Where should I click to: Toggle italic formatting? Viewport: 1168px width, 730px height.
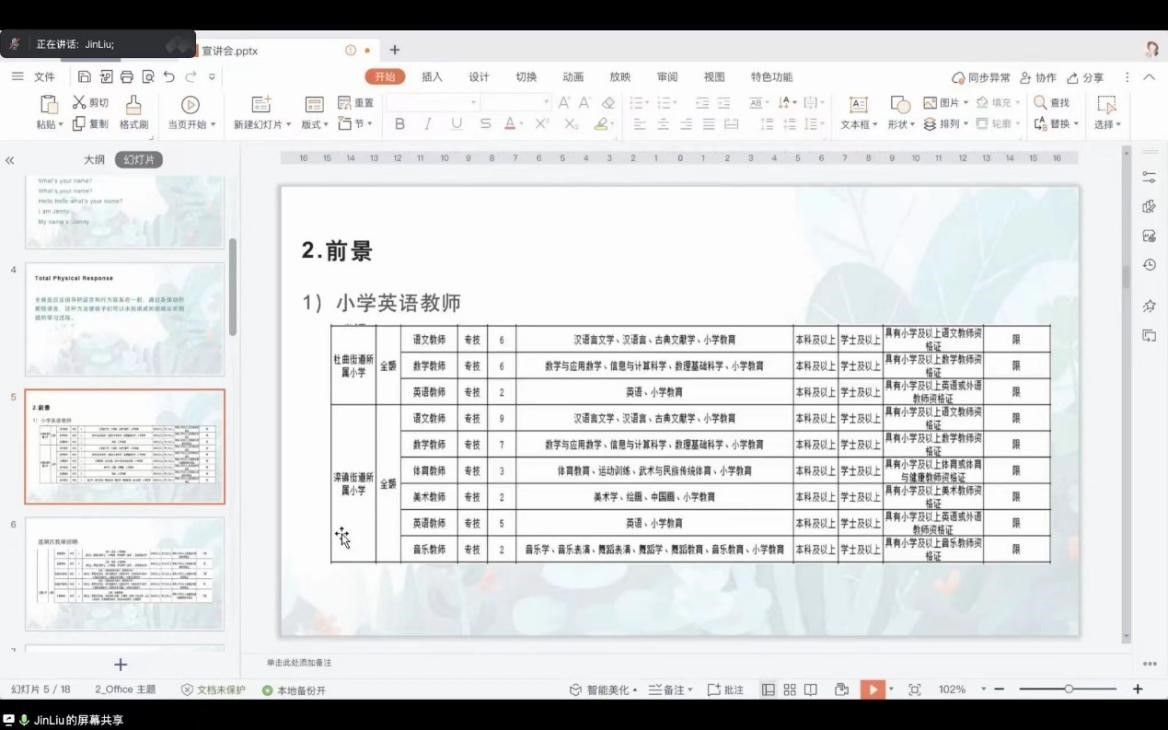pos(428,124)
